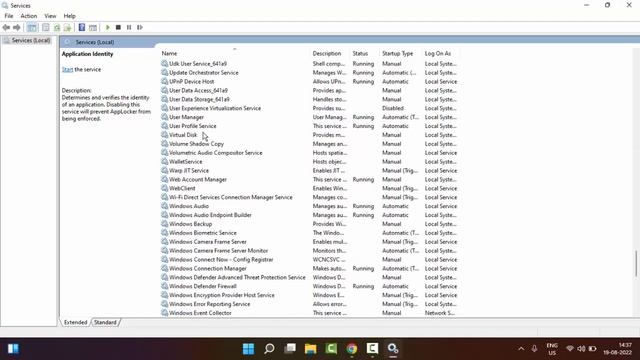Viewport: 640px width, 360px height.
Task: Open the Help toolbar icon
Action: point(82,27)
